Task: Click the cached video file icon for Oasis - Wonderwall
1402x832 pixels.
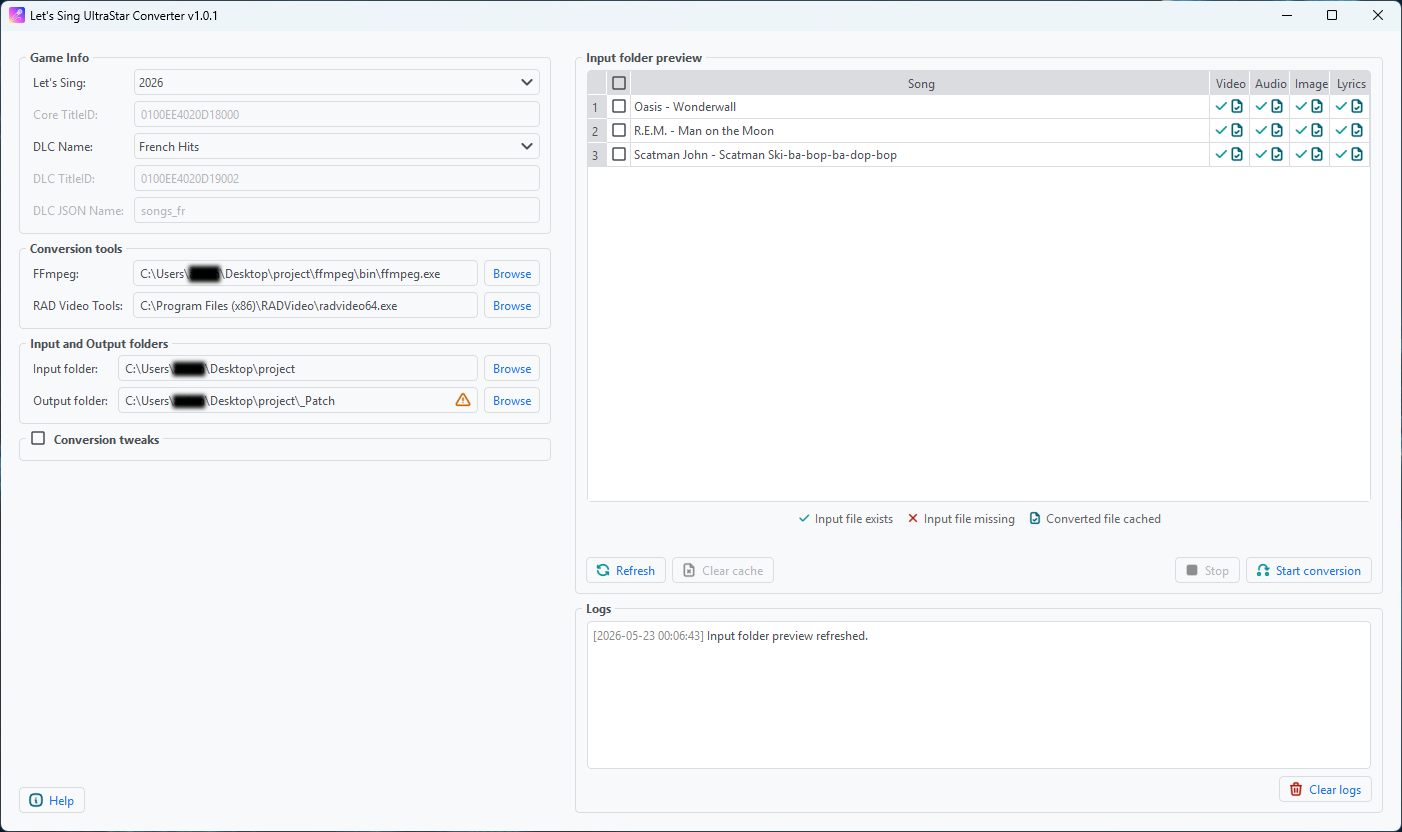Action: coord(1237,106)
